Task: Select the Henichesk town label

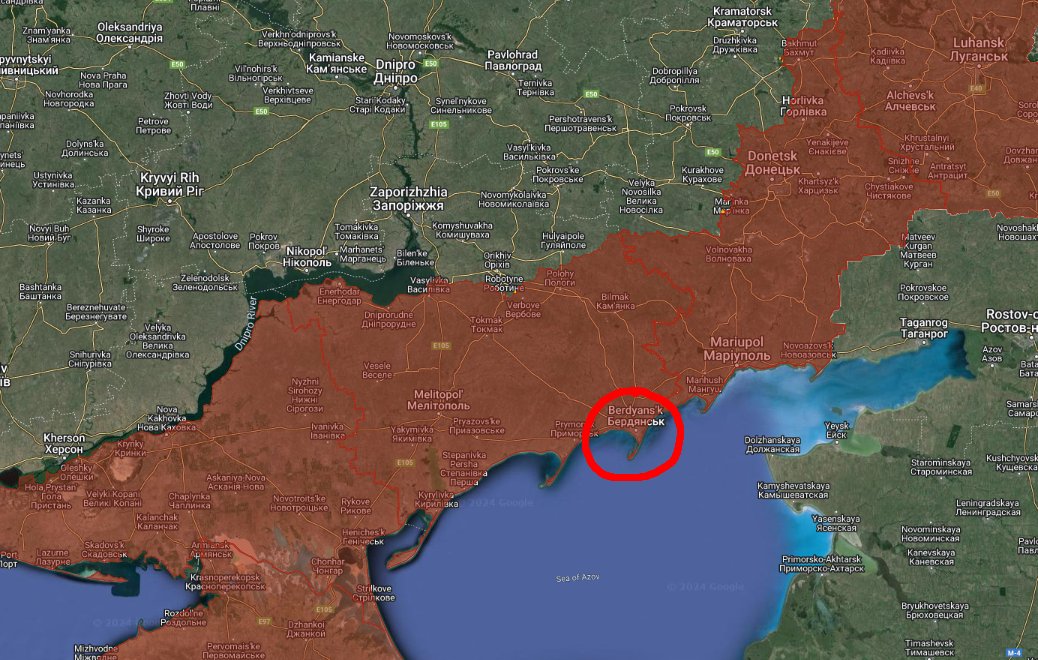Action: 363,537
